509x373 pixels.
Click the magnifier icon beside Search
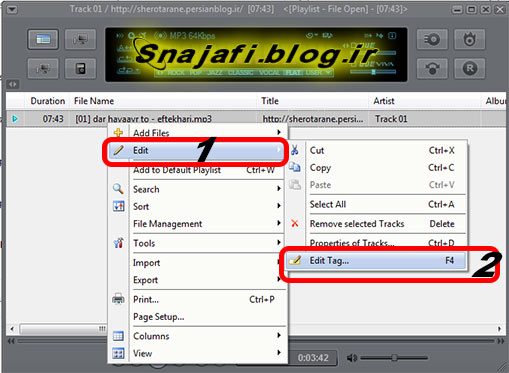click(118, 189)
